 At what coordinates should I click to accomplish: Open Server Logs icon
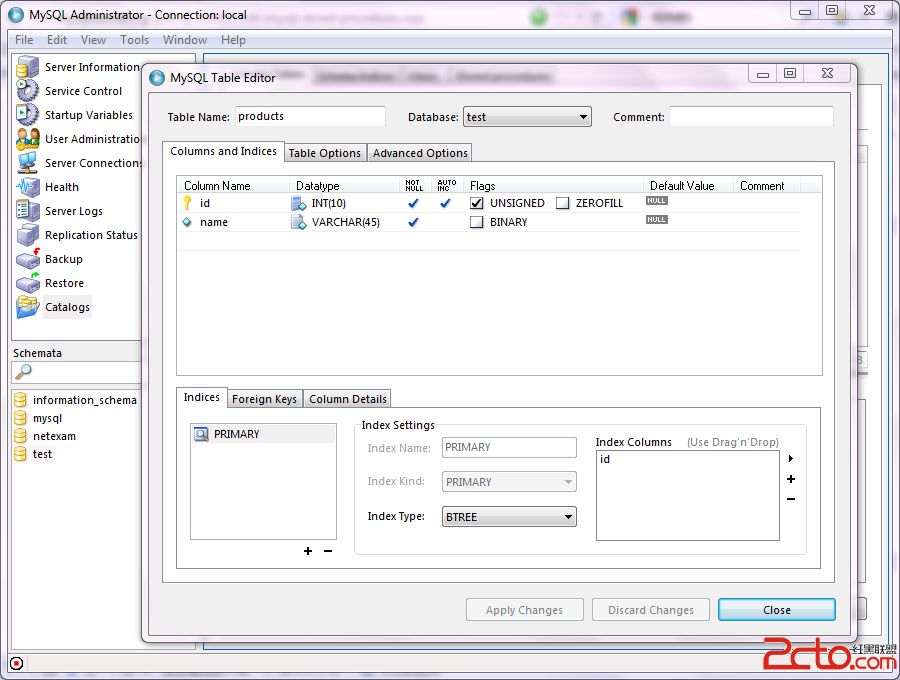point(27,211)
